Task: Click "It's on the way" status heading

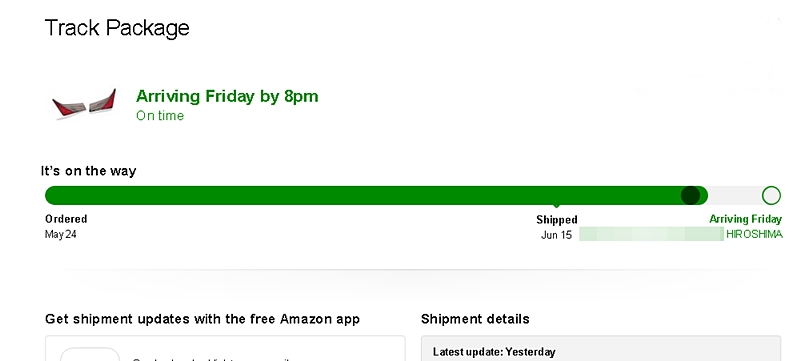Action: [89, 171]
